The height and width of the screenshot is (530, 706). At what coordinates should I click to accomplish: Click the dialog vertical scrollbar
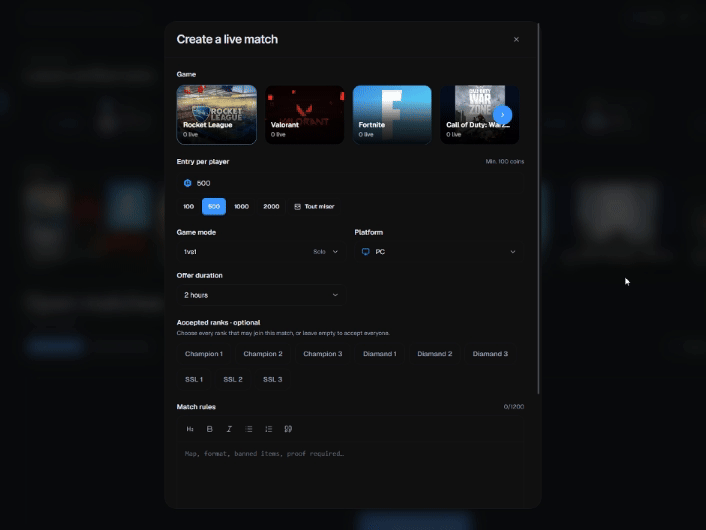coord(539,208)
